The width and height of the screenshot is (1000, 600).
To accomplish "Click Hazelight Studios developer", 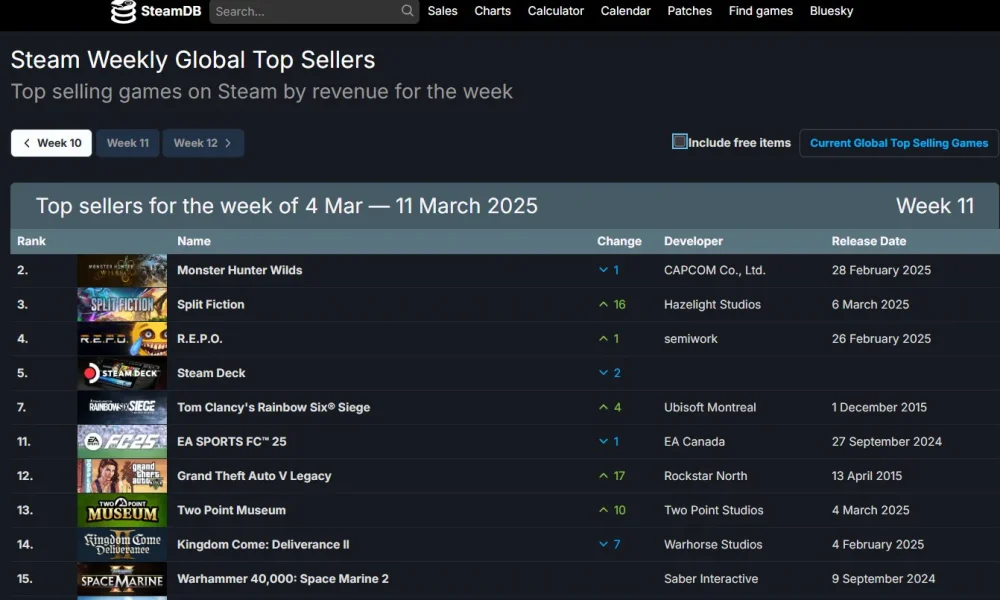I will 712,304.
